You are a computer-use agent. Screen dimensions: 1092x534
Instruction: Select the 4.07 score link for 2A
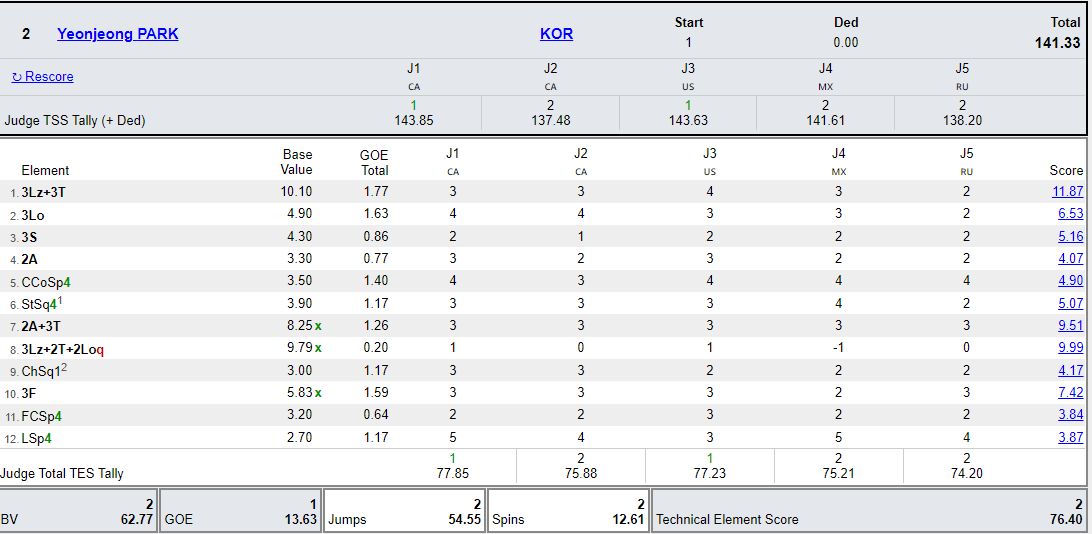(1070, 259)
